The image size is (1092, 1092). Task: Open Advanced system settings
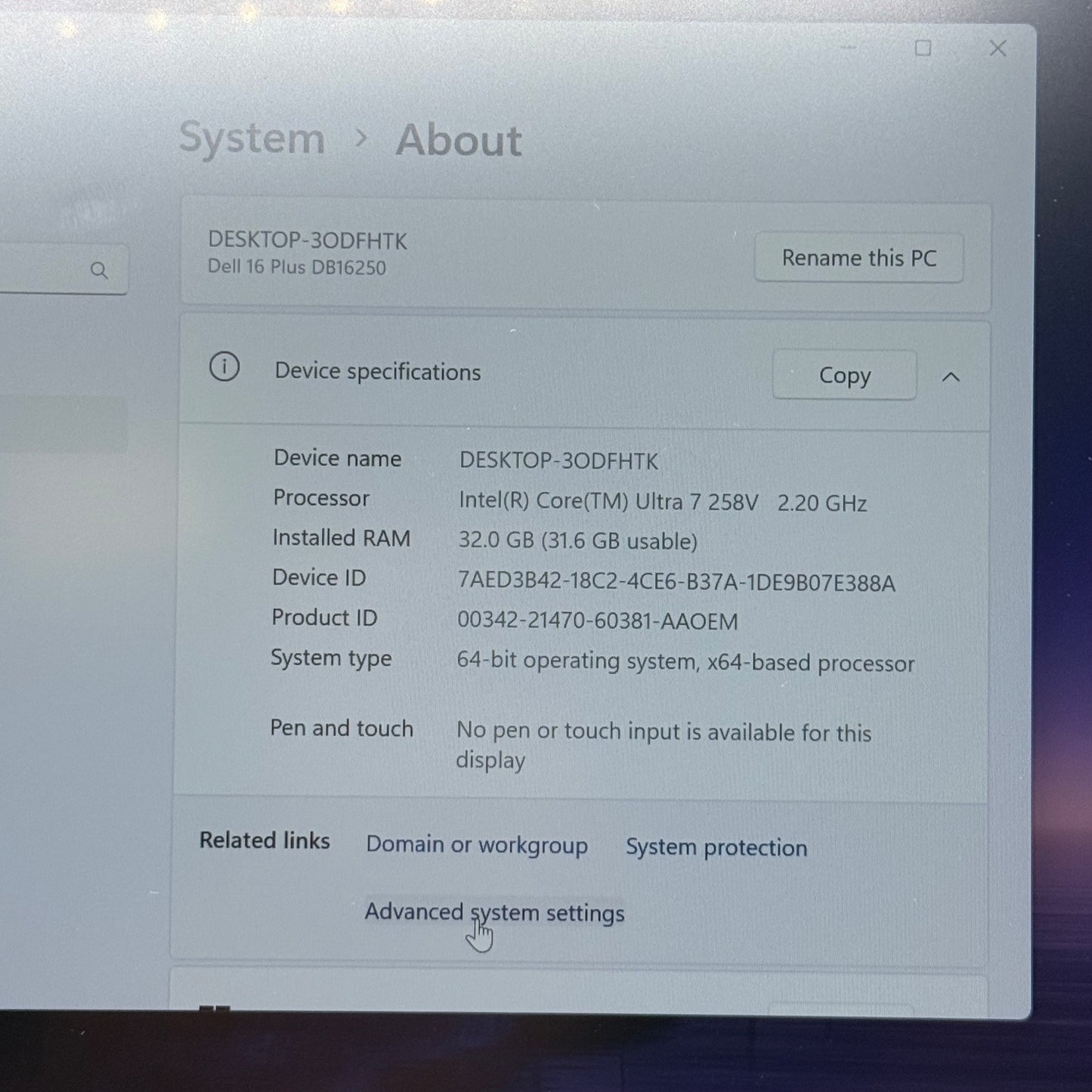coord(494,913)
